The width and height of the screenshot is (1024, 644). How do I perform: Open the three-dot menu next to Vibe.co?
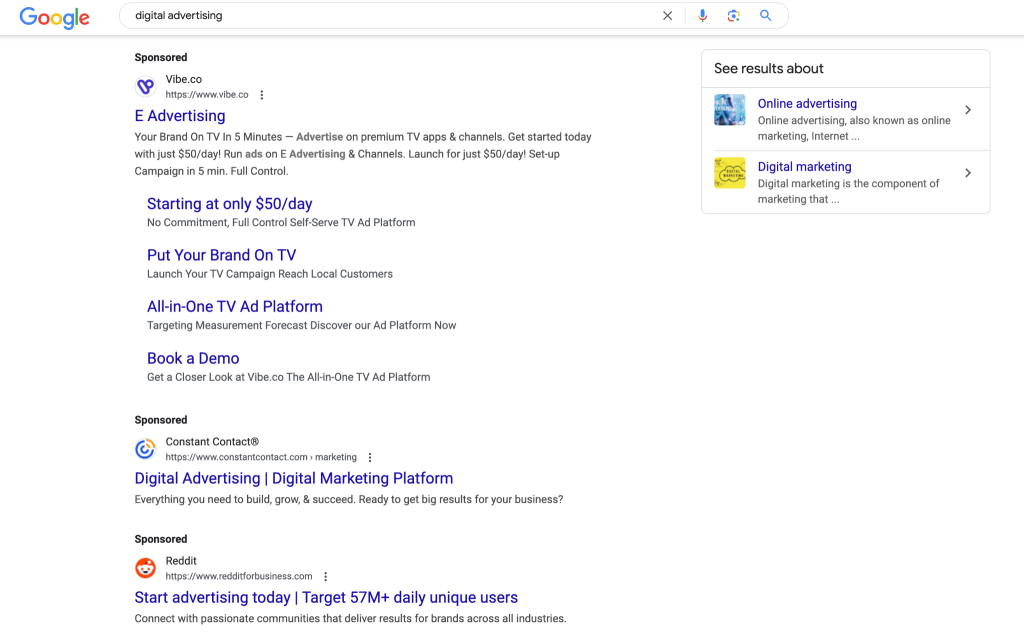(261, 94)
